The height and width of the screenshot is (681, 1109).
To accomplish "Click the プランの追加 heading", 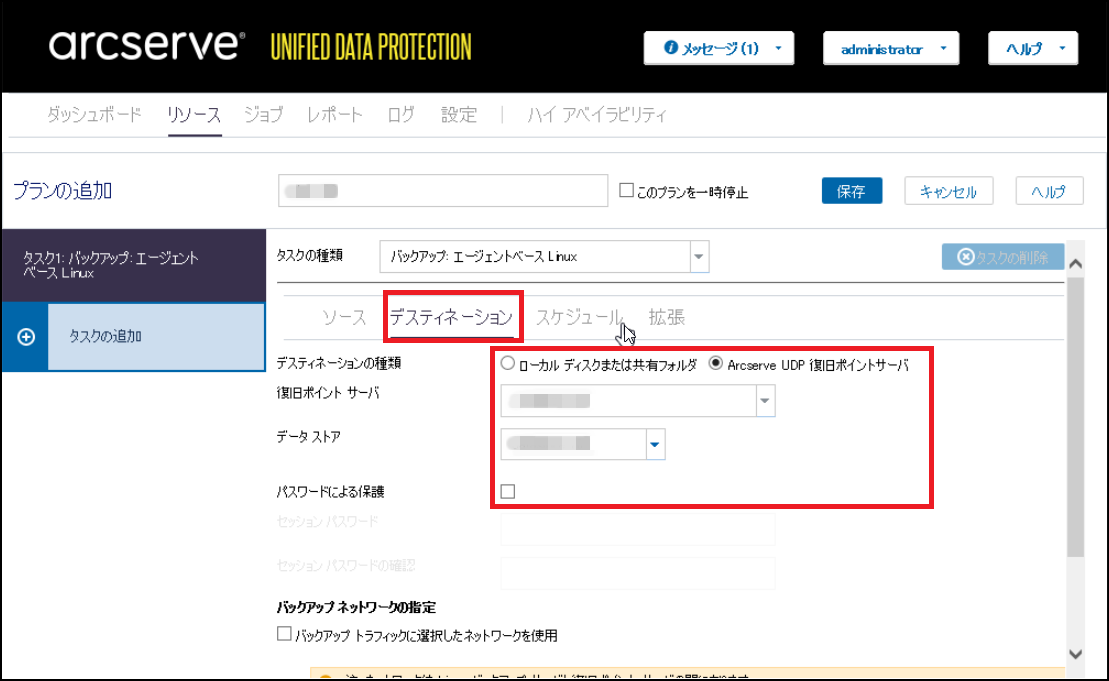I will pos(63,191).
